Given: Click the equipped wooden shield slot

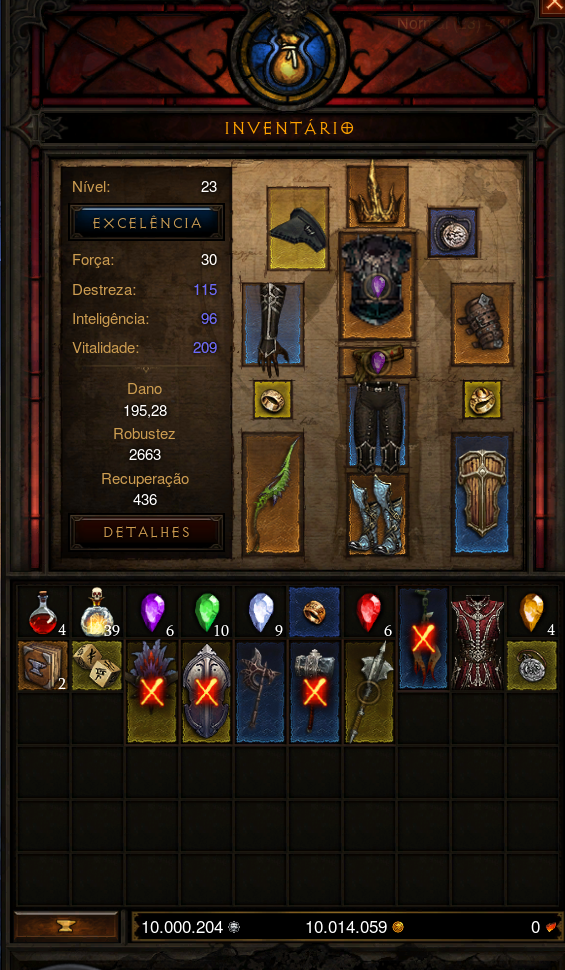Looking at the screenshot, I should [482, 493].
